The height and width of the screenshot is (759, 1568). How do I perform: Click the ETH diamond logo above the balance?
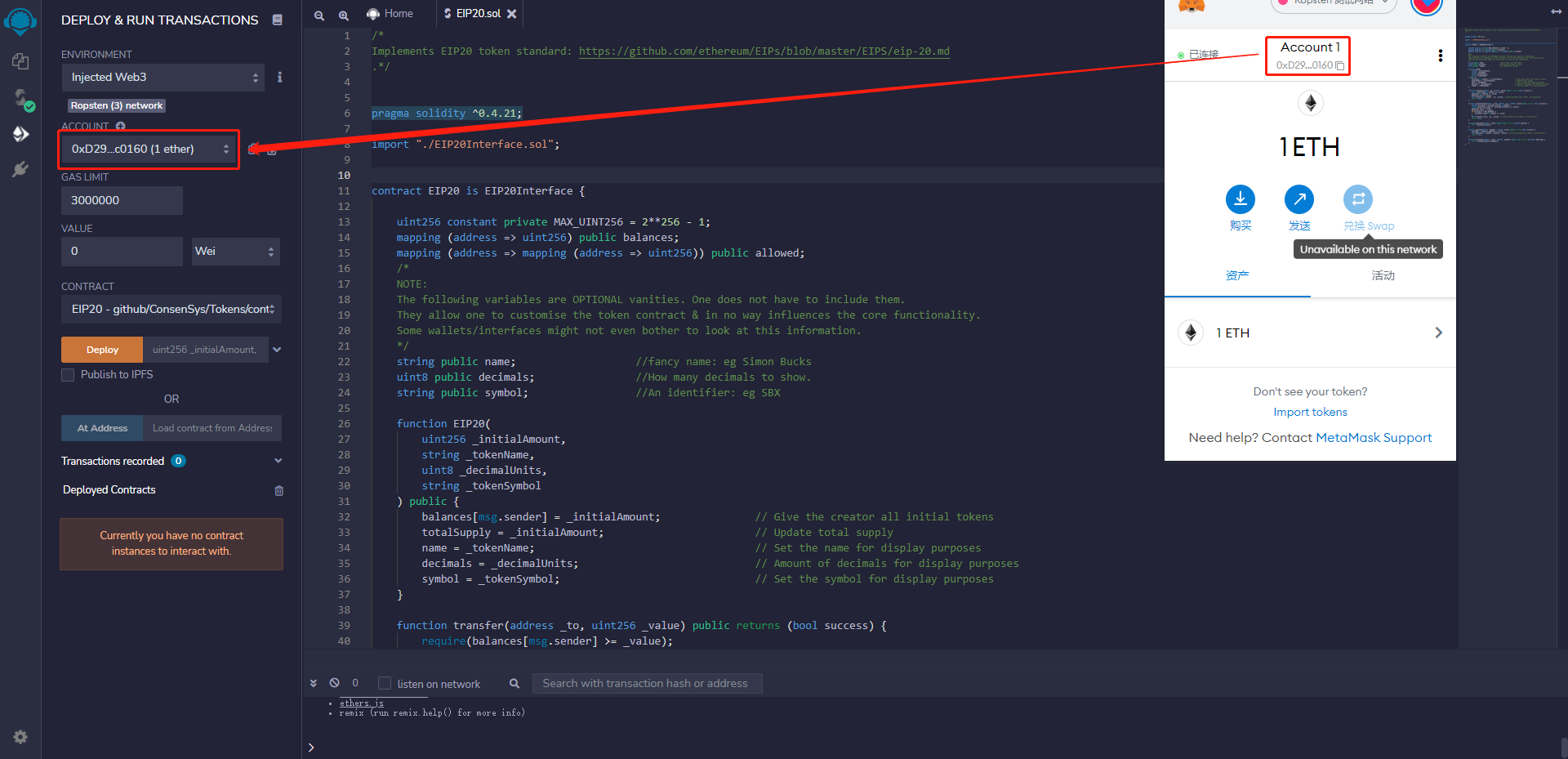pyautogui.click(x=1311, y=103)
